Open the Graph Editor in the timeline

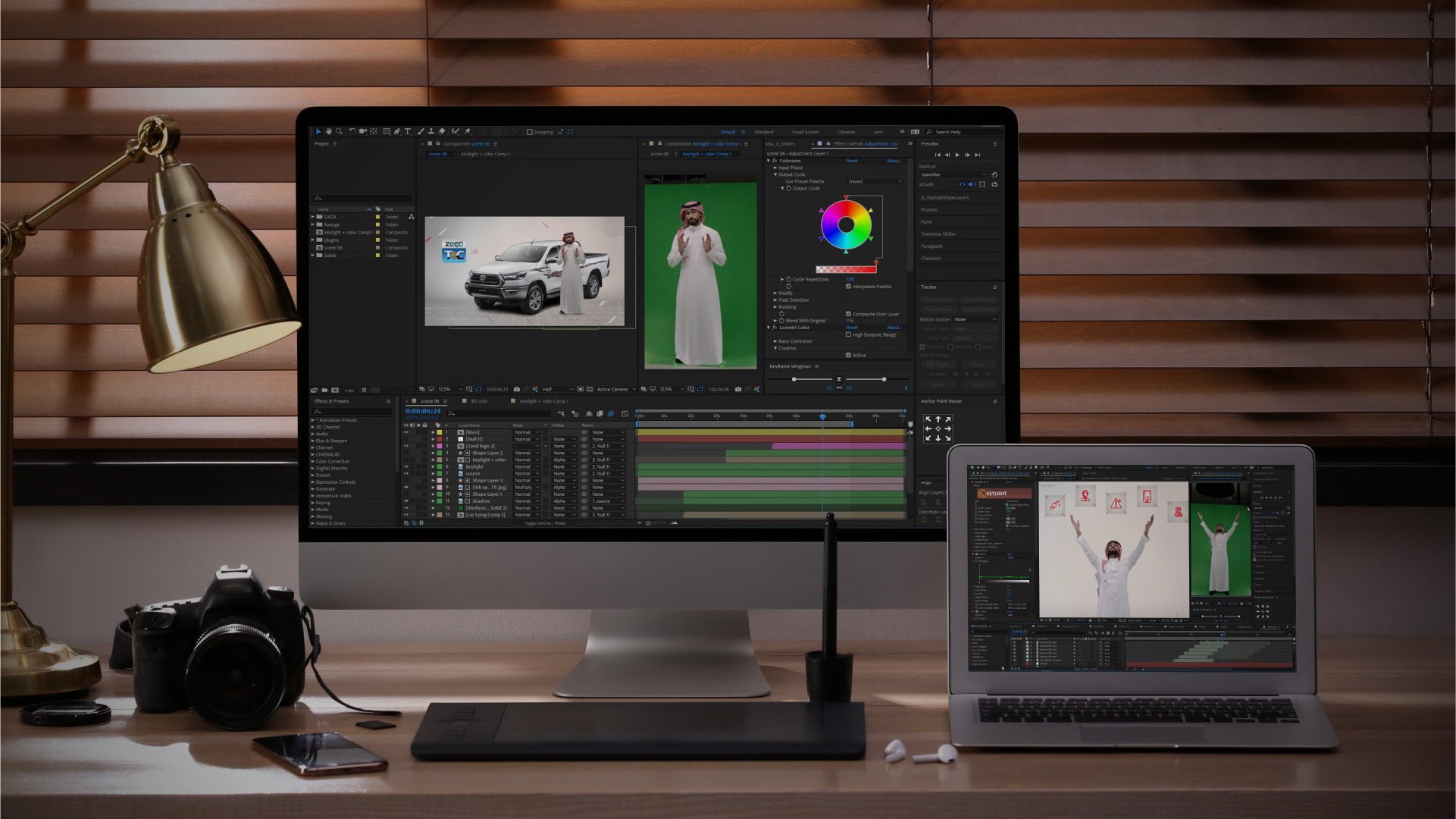tap(625, 414)
